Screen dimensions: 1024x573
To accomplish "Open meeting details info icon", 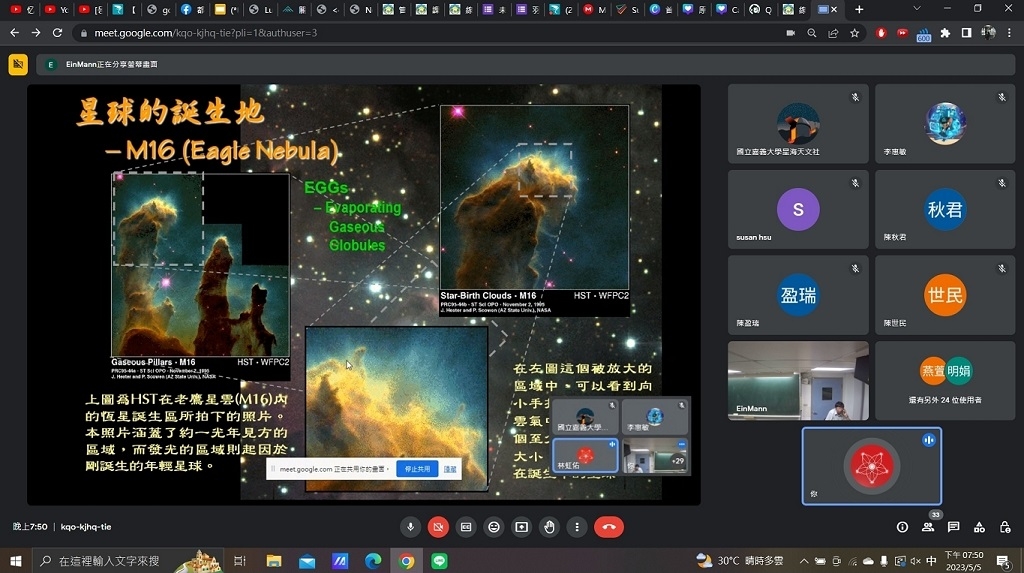I will pos(903,527).
